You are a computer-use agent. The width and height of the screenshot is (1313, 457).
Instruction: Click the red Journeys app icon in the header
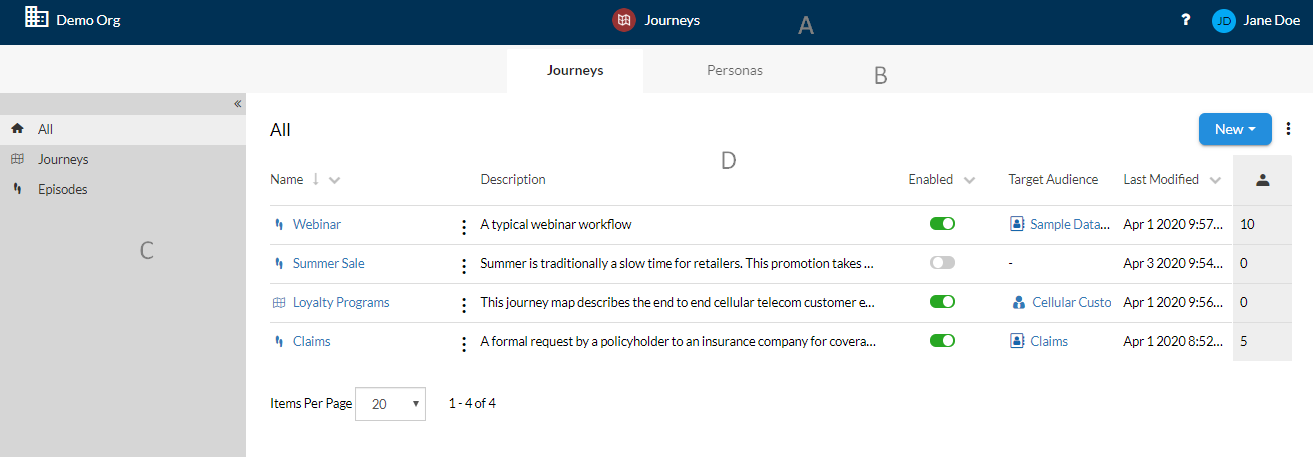tap(624, 20)
